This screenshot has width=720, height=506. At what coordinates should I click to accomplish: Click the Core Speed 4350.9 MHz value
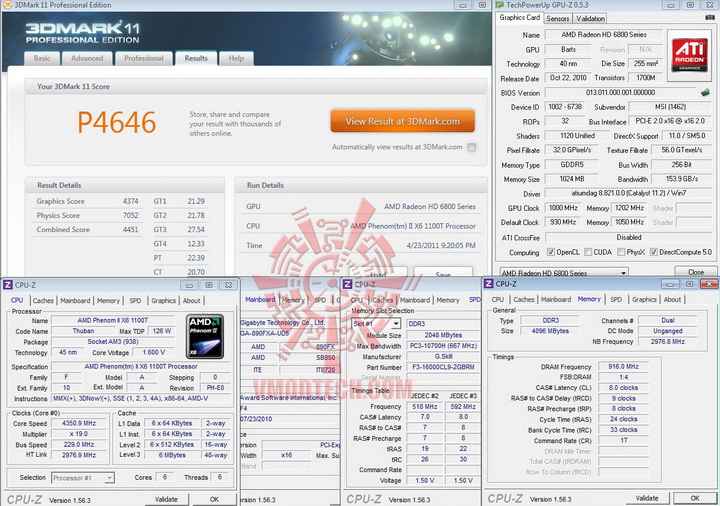pos(79,423)
